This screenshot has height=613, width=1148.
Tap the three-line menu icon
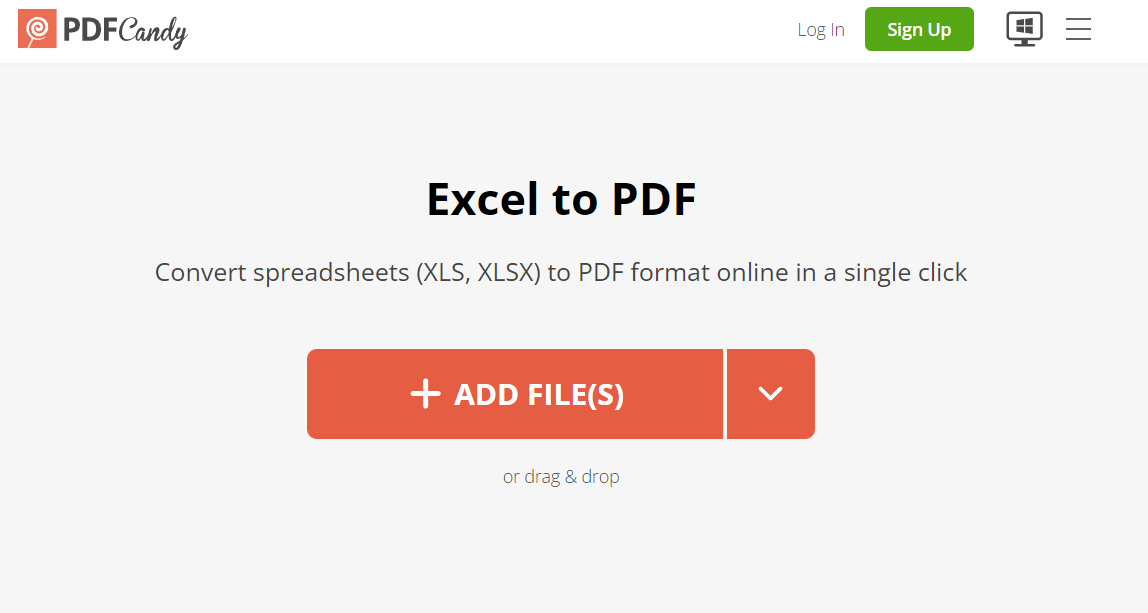click(x=1078, y=29)
